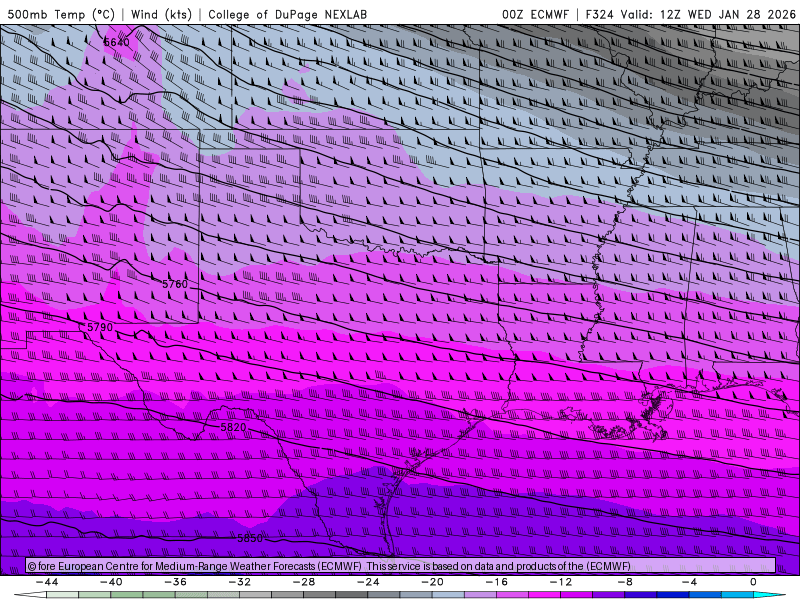
Task: Click the ECMWF copyright notice banner
Action: click(x=401, y=566)
